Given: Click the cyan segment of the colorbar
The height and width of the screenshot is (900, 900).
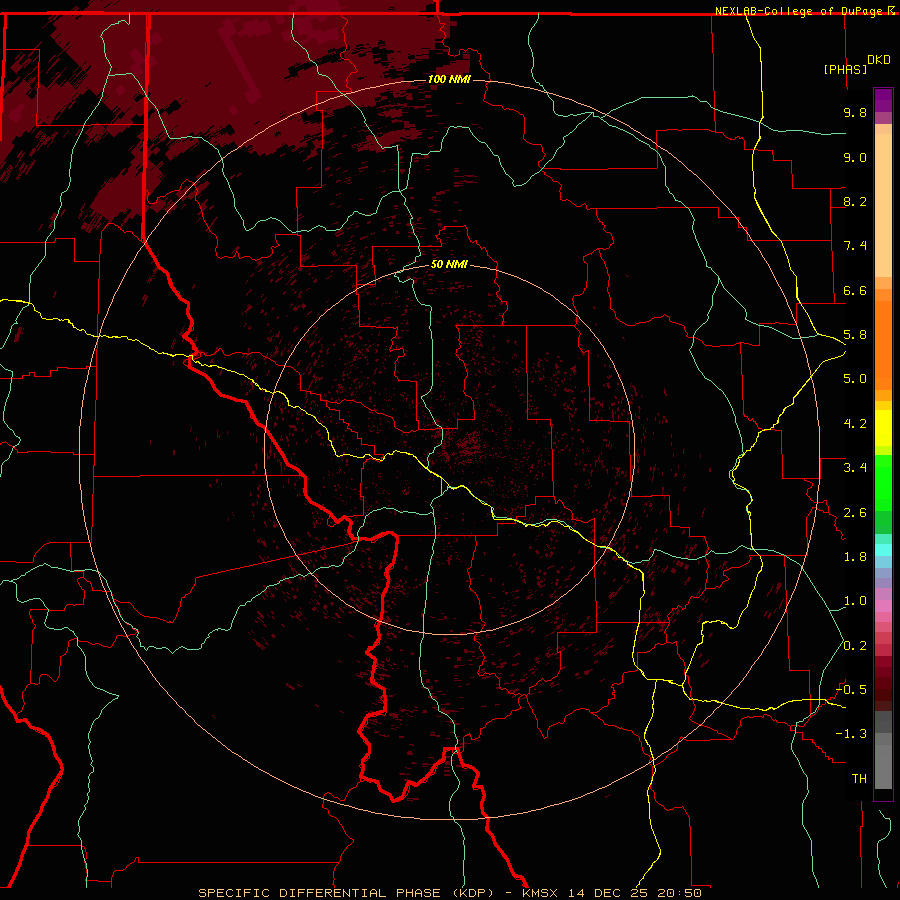Looking at the screenshot, I should (883, 550).
